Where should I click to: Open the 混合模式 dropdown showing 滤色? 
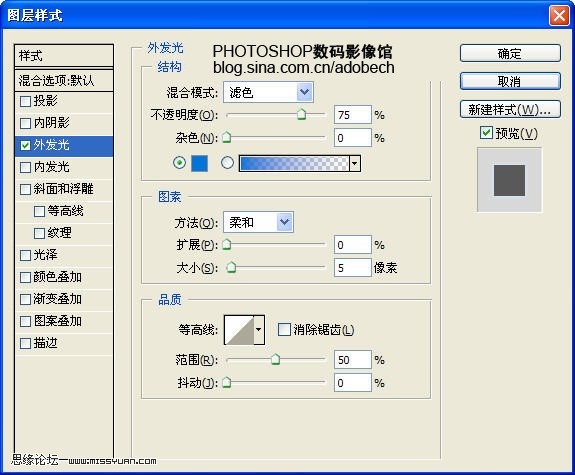click(268, 92)
